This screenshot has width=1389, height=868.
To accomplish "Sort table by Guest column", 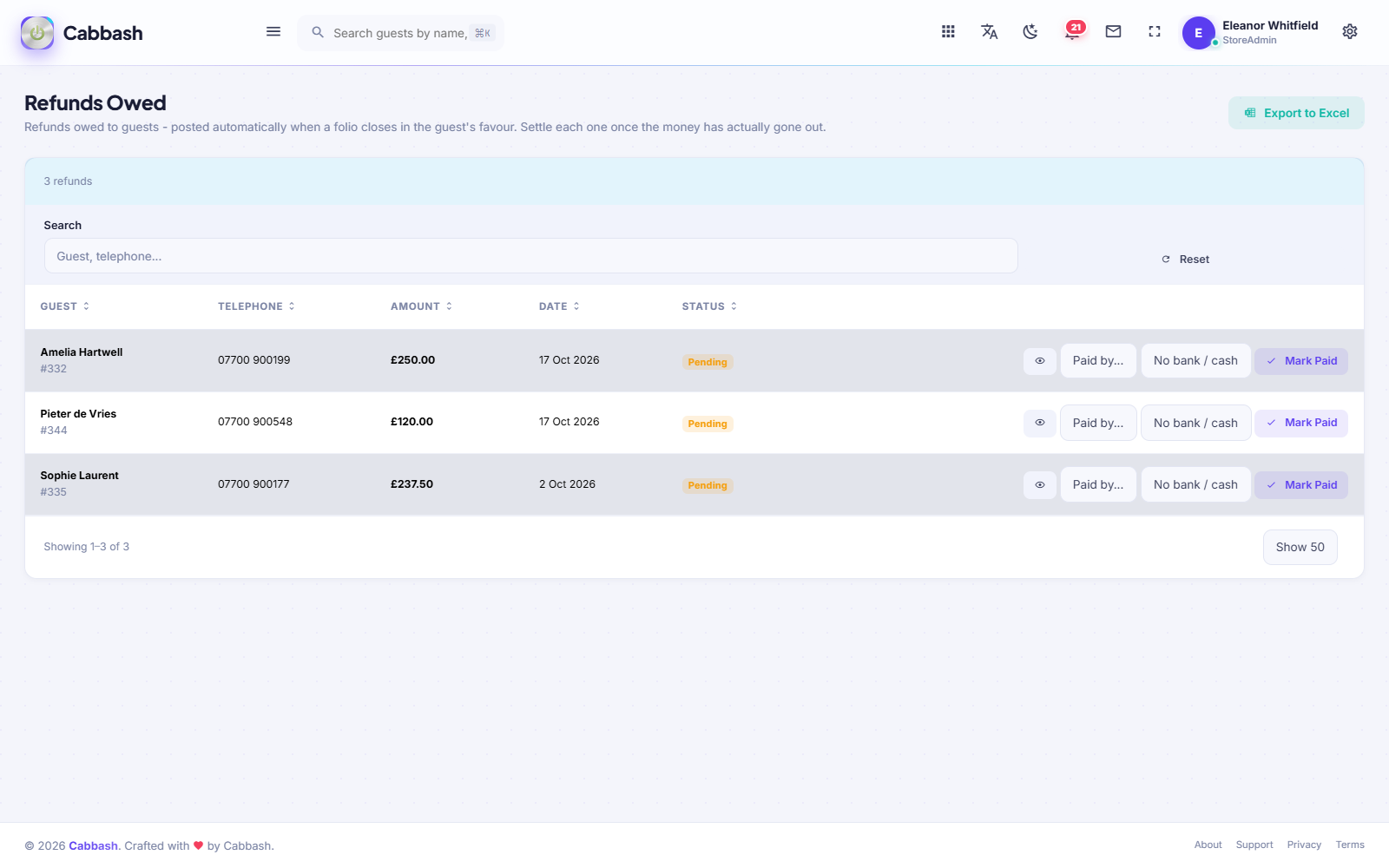I will click(65, 306).
